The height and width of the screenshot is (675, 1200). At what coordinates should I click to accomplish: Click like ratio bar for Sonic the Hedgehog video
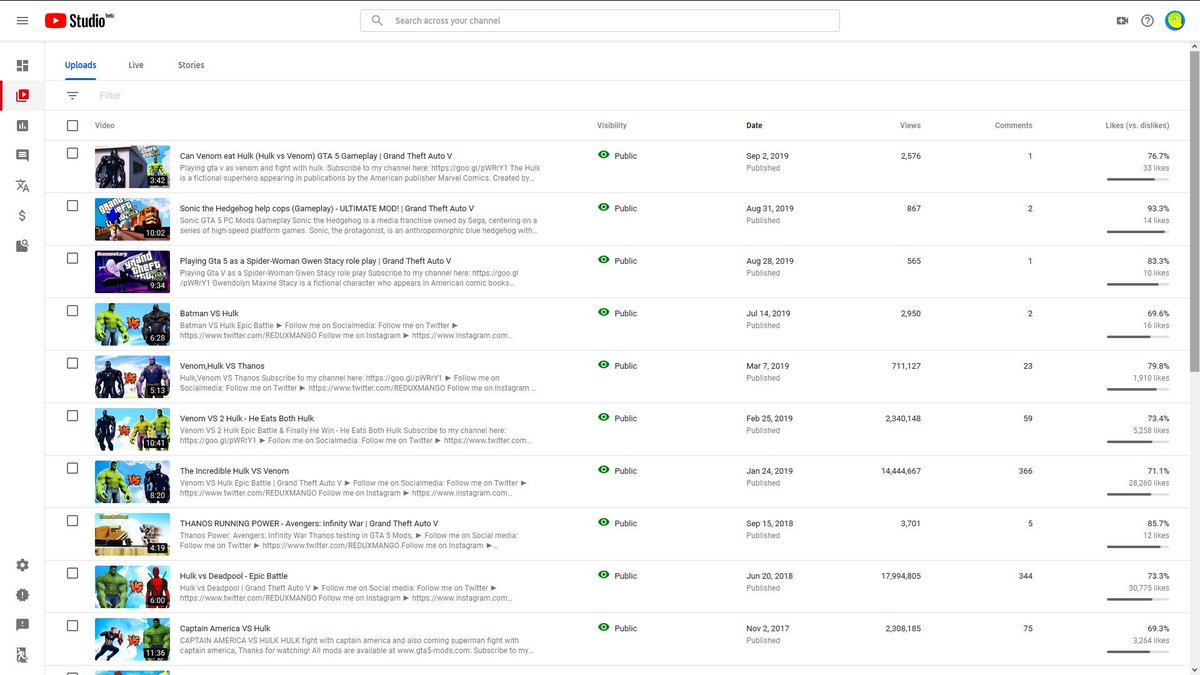1138,232
